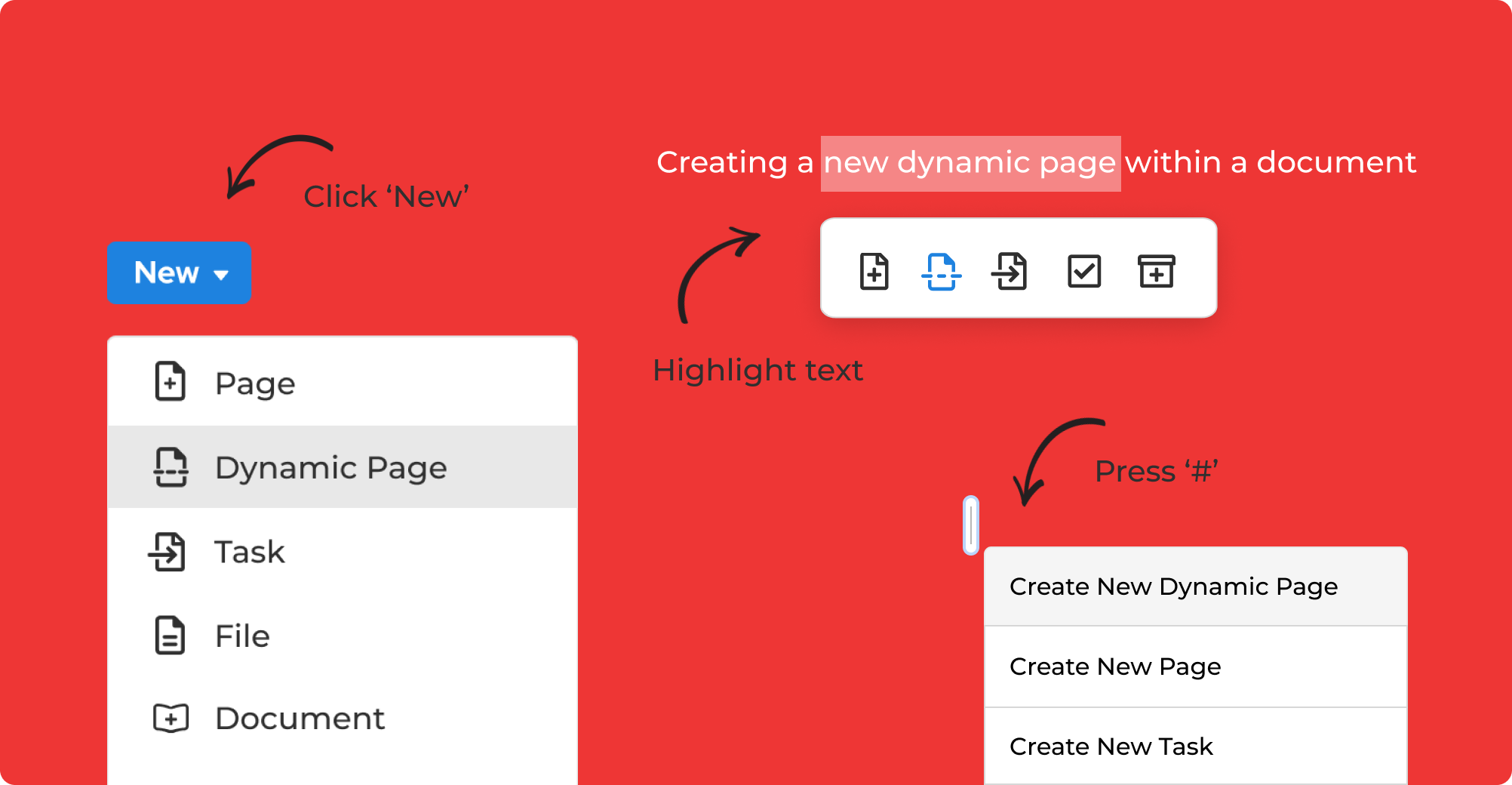Choose the Dynamic Page menu entry

click(x=330, y=468)
